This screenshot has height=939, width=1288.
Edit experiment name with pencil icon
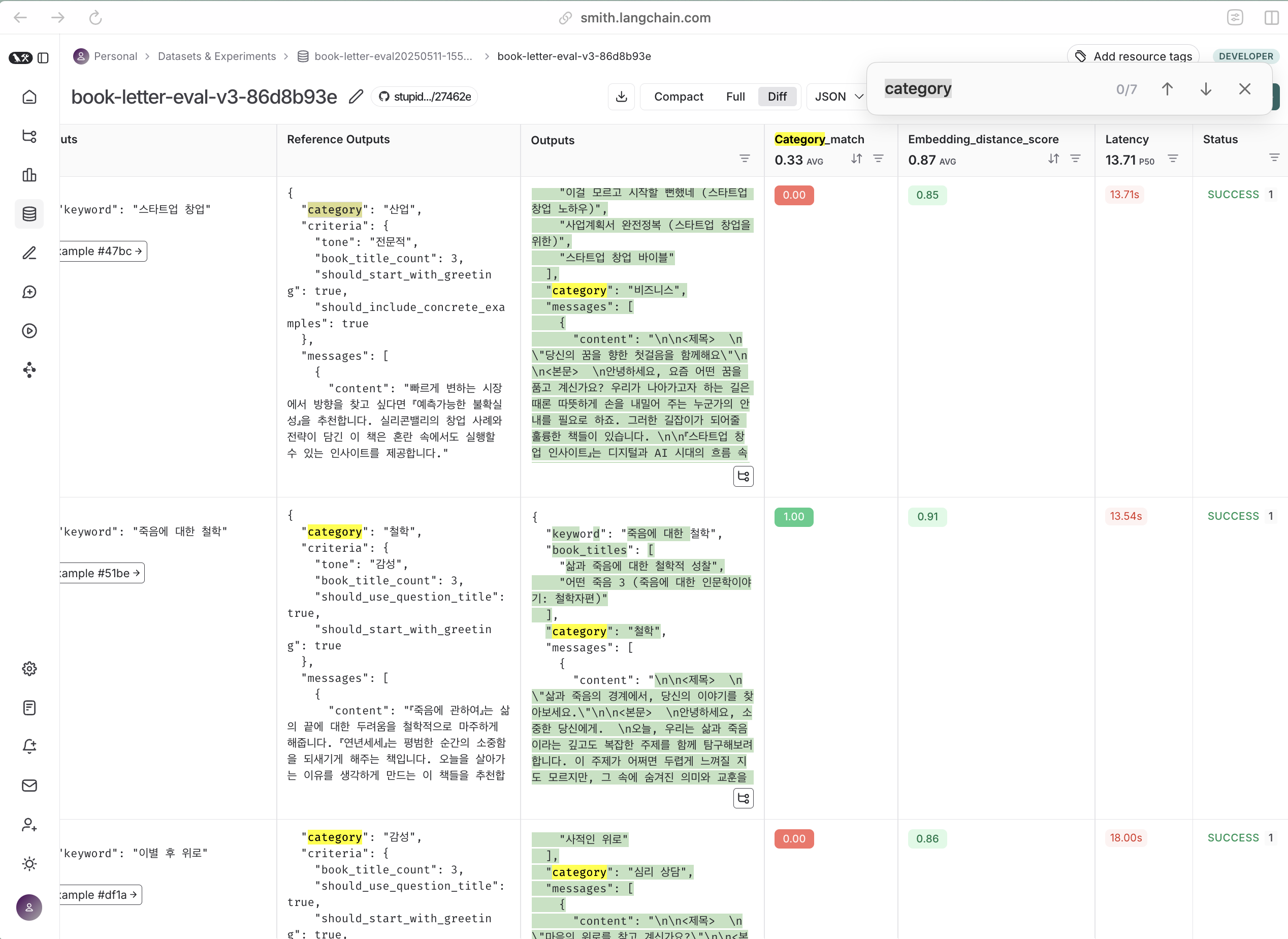click(356, 97)
